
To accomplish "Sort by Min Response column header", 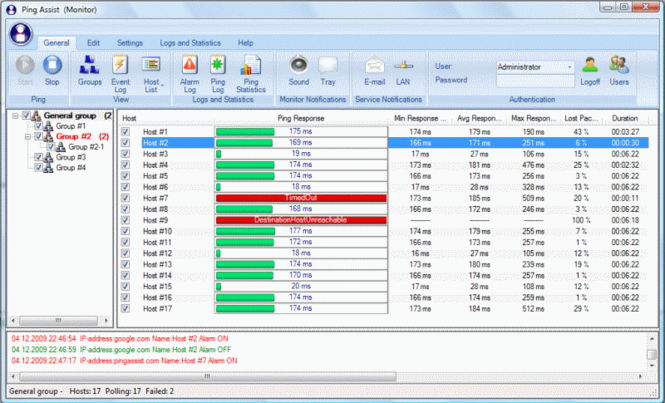I will click(420, 118).
